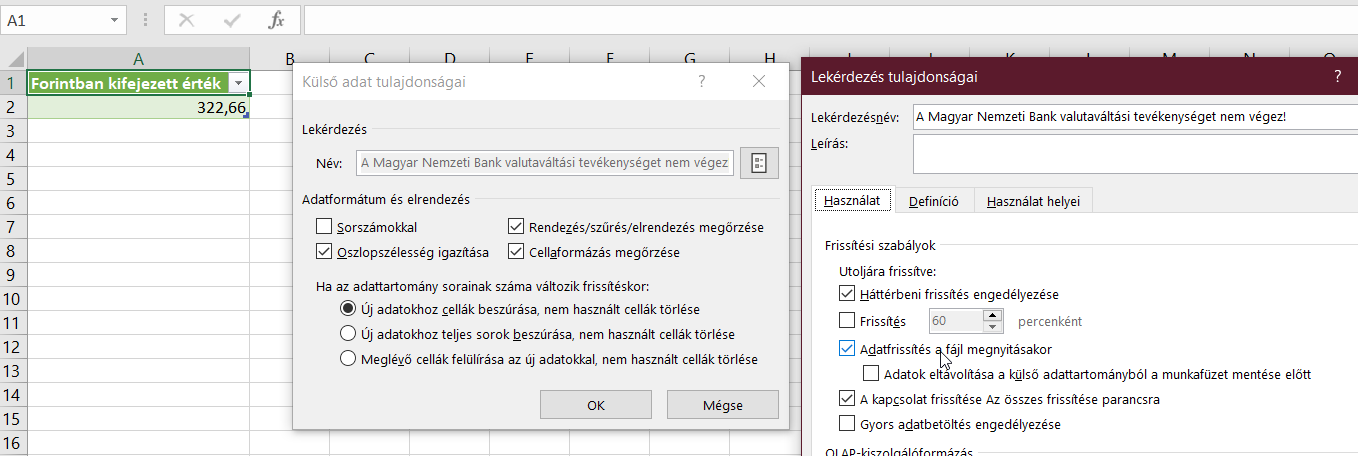Click help question mark in Lekérdezés tulajdonságai
This screenshot has width=1358, height=456.
(x=1337, y=75)
